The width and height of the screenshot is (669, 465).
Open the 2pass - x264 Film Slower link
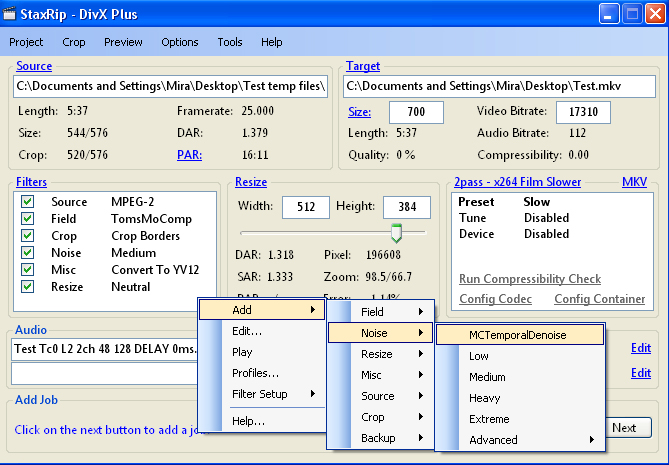click(518, 182)
